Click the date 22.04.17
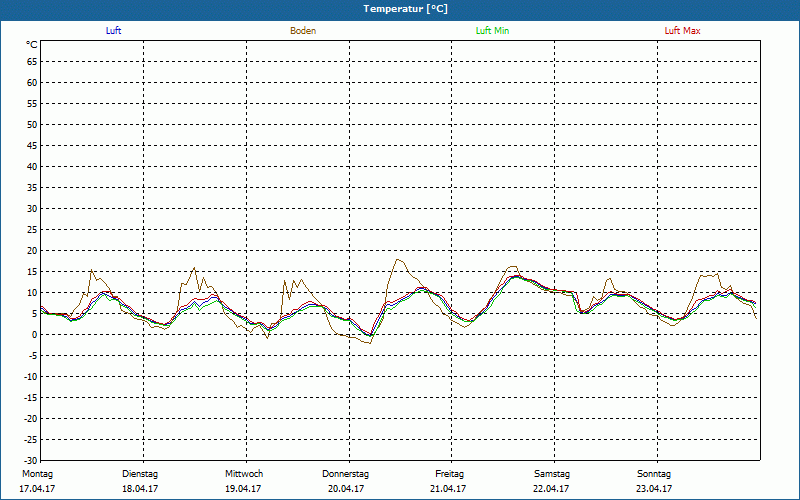This screenshot has width=800, height=500. (551, 489)
